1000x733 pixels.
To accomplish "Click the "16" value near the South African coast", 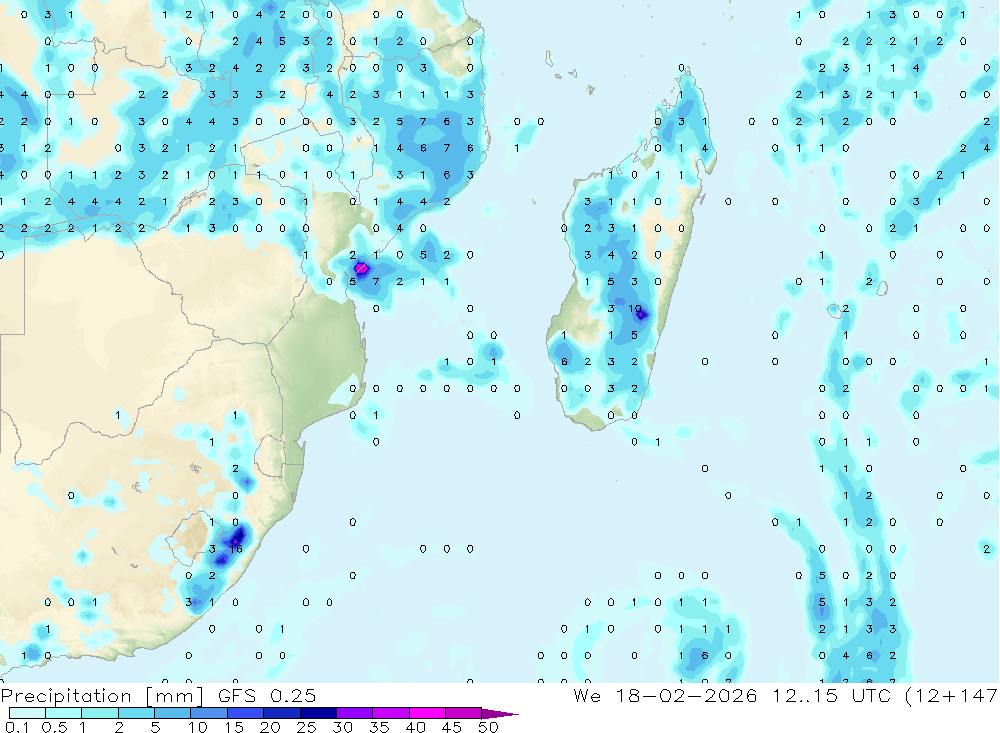I will coord(236,549).
